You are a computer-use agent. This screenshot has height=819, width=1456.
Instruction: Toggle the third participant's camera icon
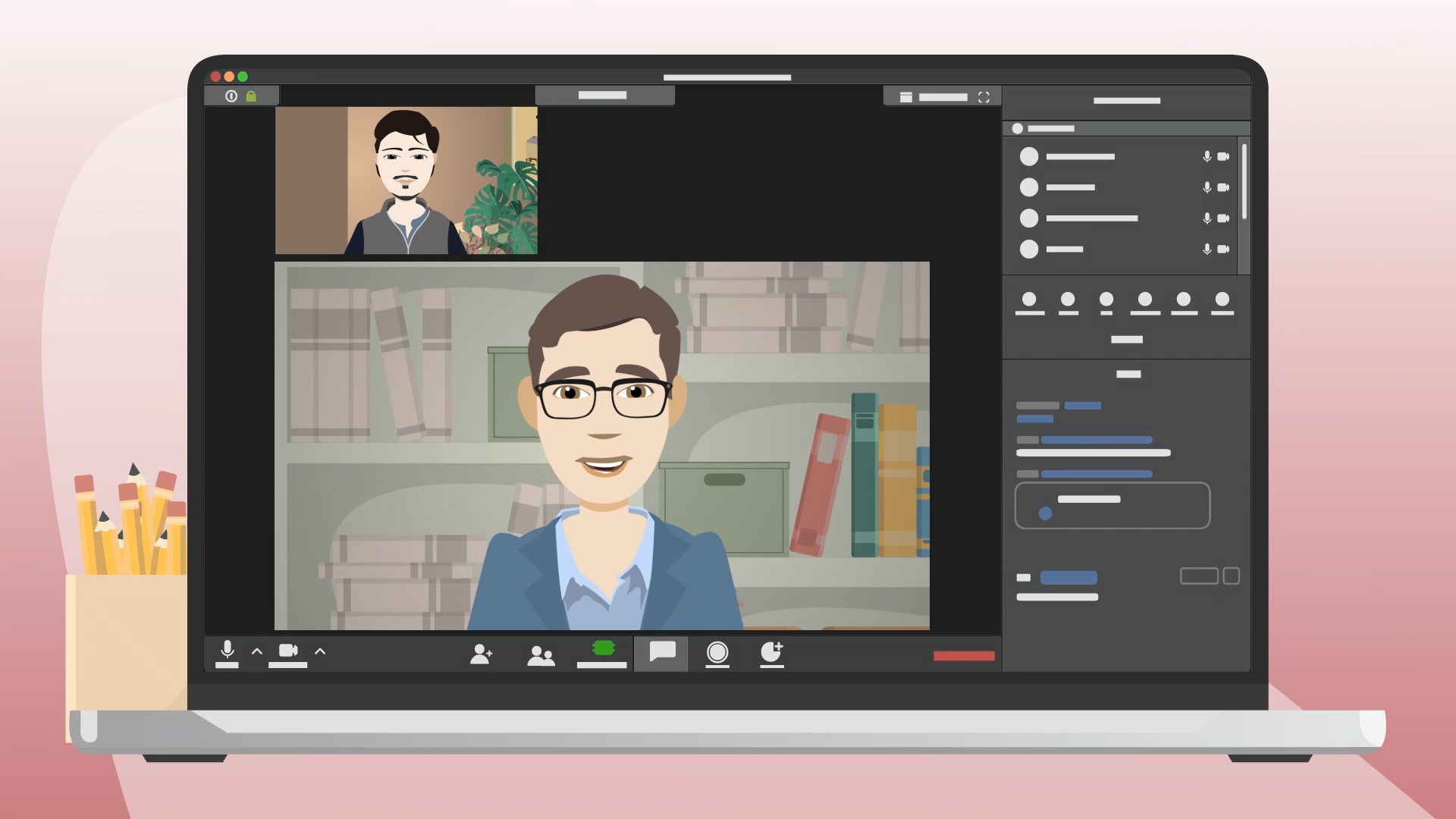click(1223, 218)
